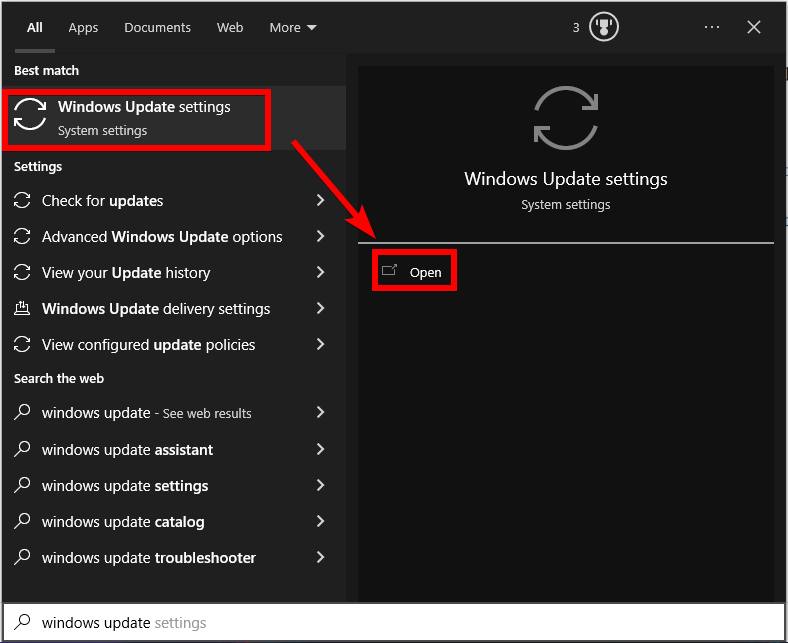Viewport: 788px width, 643px height.
Task: Click windows update troubleshooter text
Action: [149, 558]
